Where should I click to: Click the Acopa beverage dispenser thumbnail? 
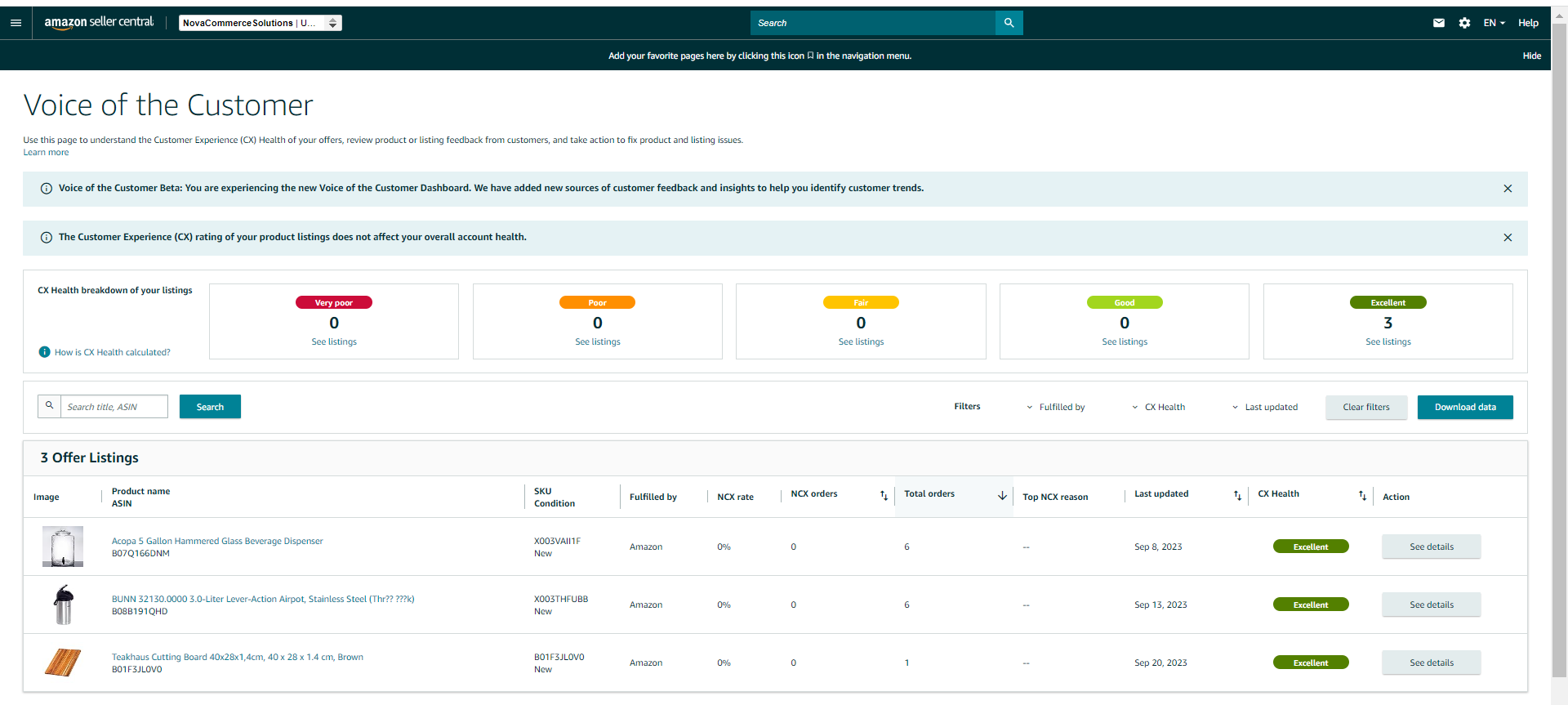pyautogui.click(x=63, y=547)
